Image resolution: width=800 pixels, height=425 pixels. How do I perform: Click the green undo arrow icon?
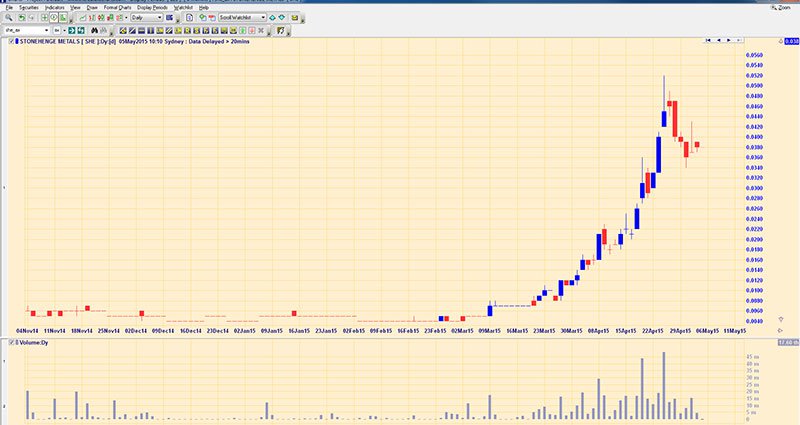(x=22, y=17)
